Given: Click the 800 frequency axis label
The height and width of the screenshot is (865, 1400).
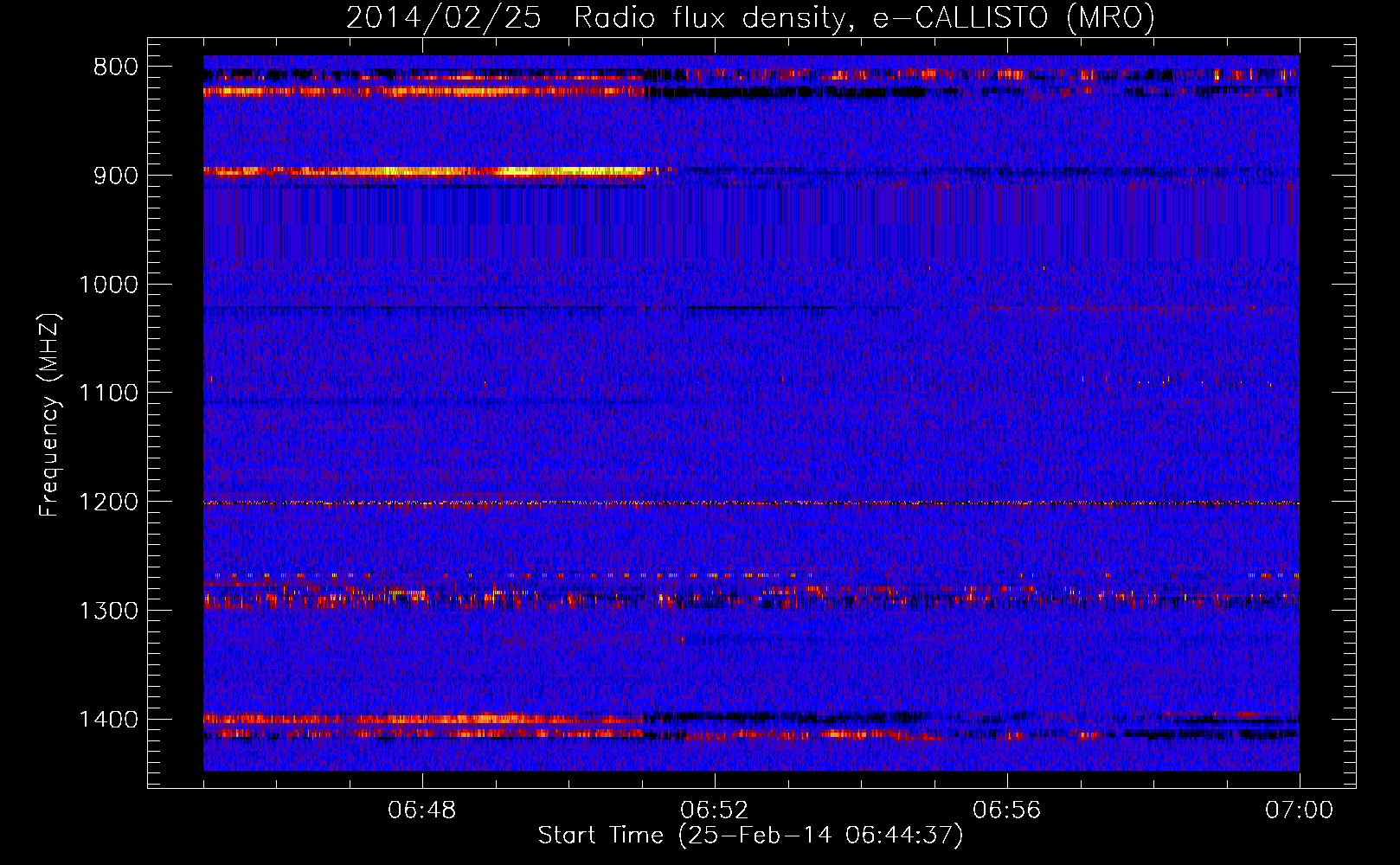Looking at the screenshot, I should pyautogui.click(x=116, y=67).
